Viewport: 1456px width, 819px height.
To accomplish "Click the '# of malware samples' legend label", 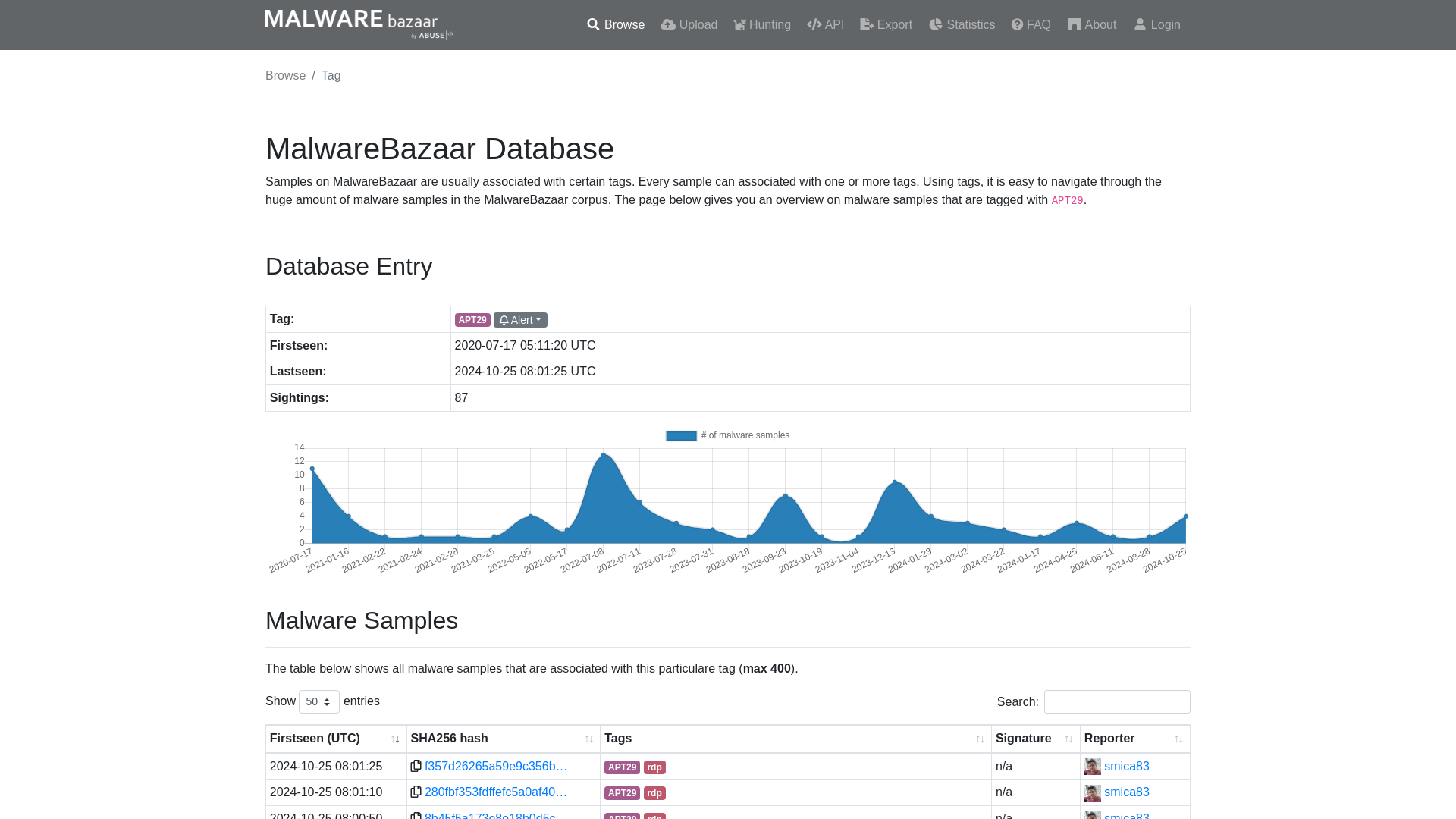I will 745,435.
